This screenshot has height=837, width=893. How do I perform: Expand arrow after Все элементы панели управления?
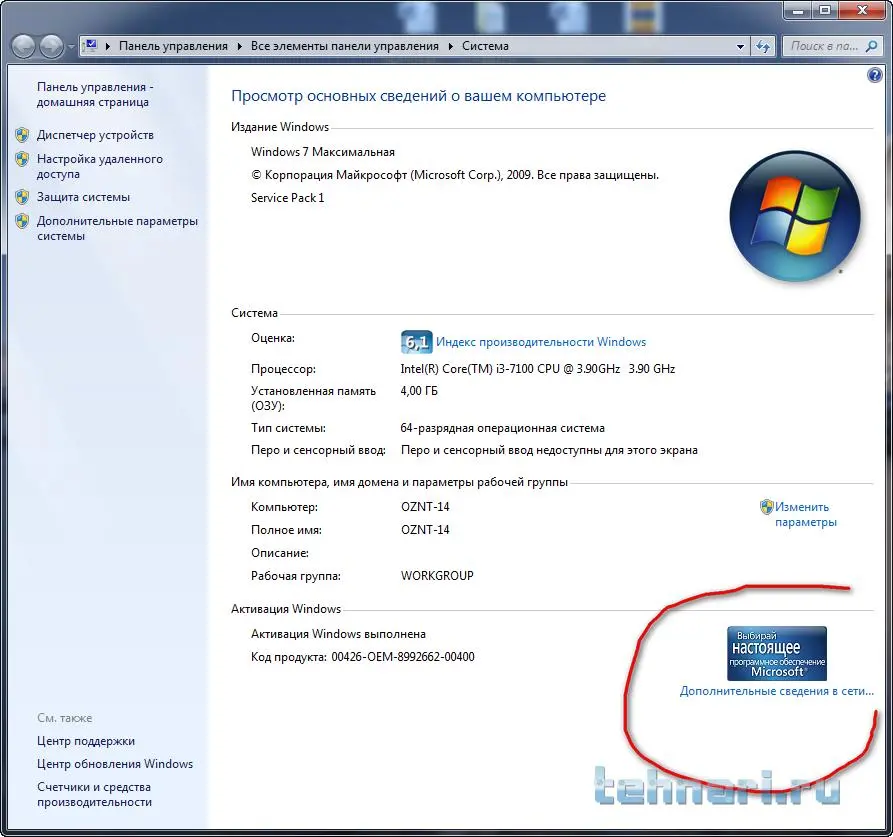[x=450, y=46]
